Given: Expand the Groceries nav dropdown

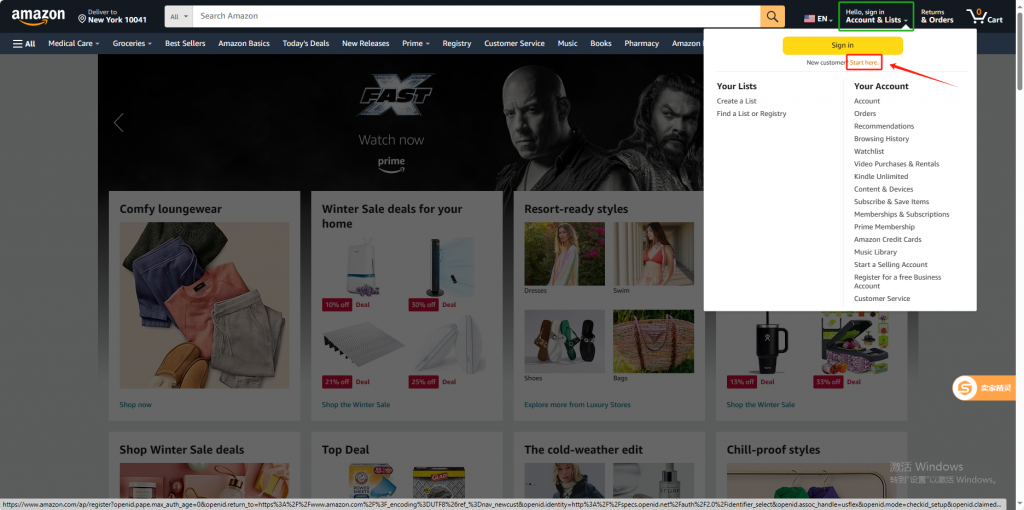Looking at the screenshot, I should pos(132,44).
